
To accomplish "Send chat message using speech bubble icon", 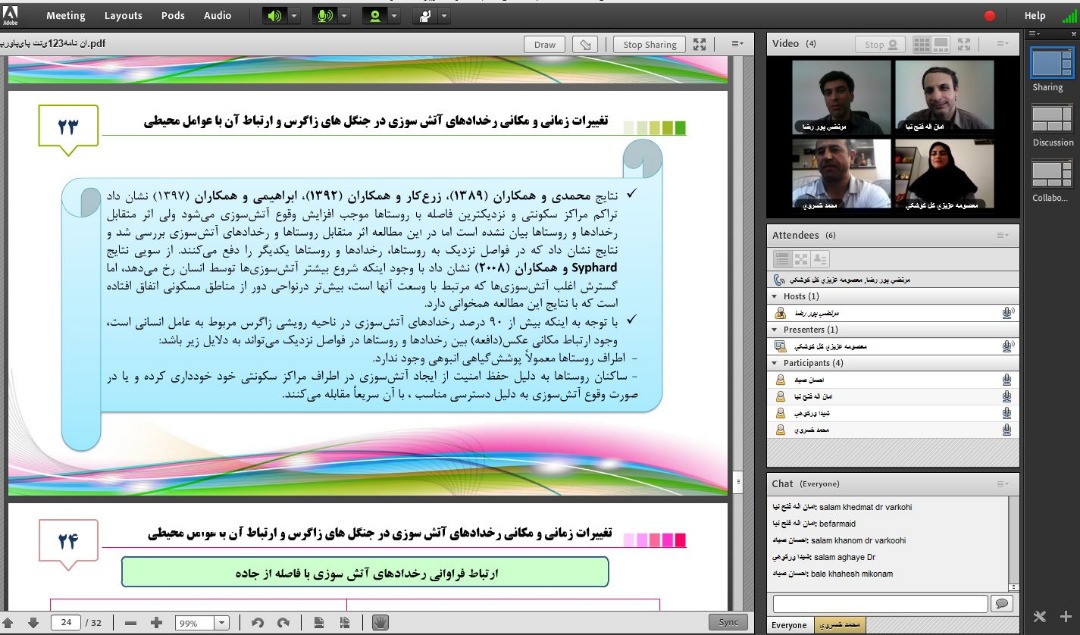I will coord(1001,604).
